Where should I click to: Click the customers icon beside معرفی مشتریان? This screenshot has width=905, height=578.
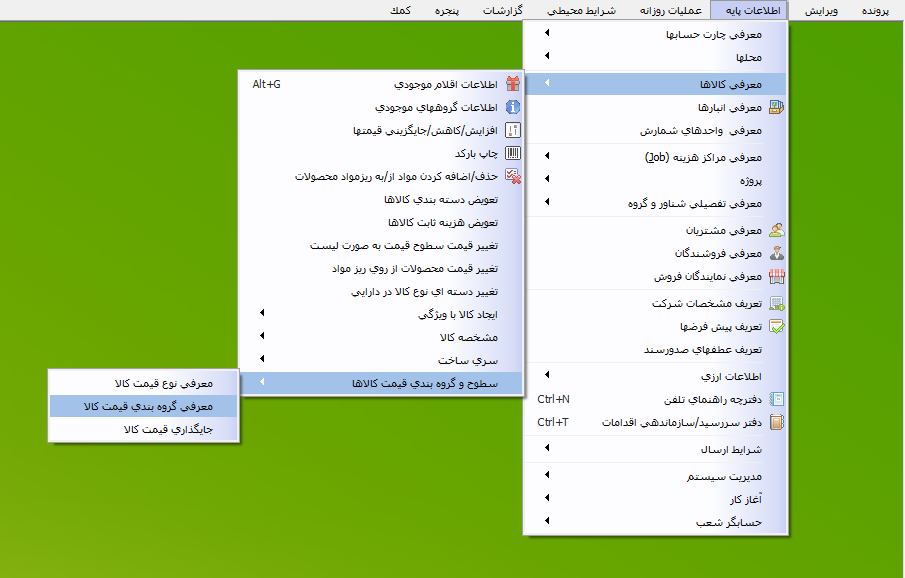pos(775,230)
